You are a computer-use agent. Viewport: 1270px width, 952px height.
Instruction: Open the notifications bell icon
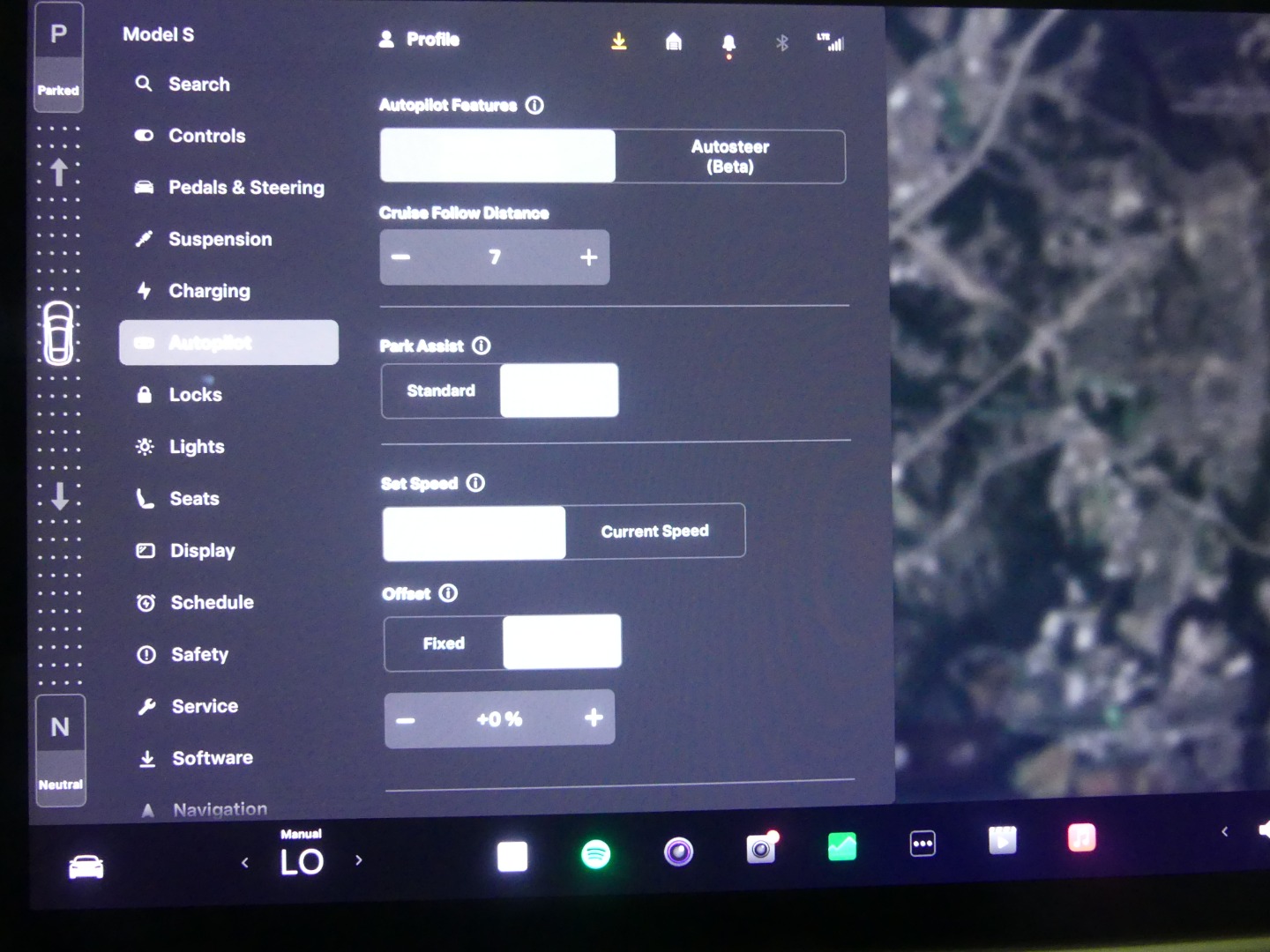coord(728,43)
